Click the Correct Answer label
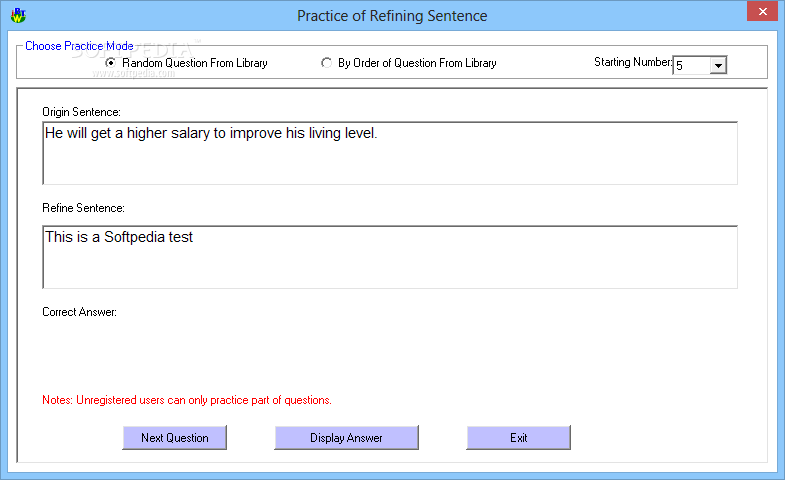Screen dimensions: 785x480 click(80, 312)
